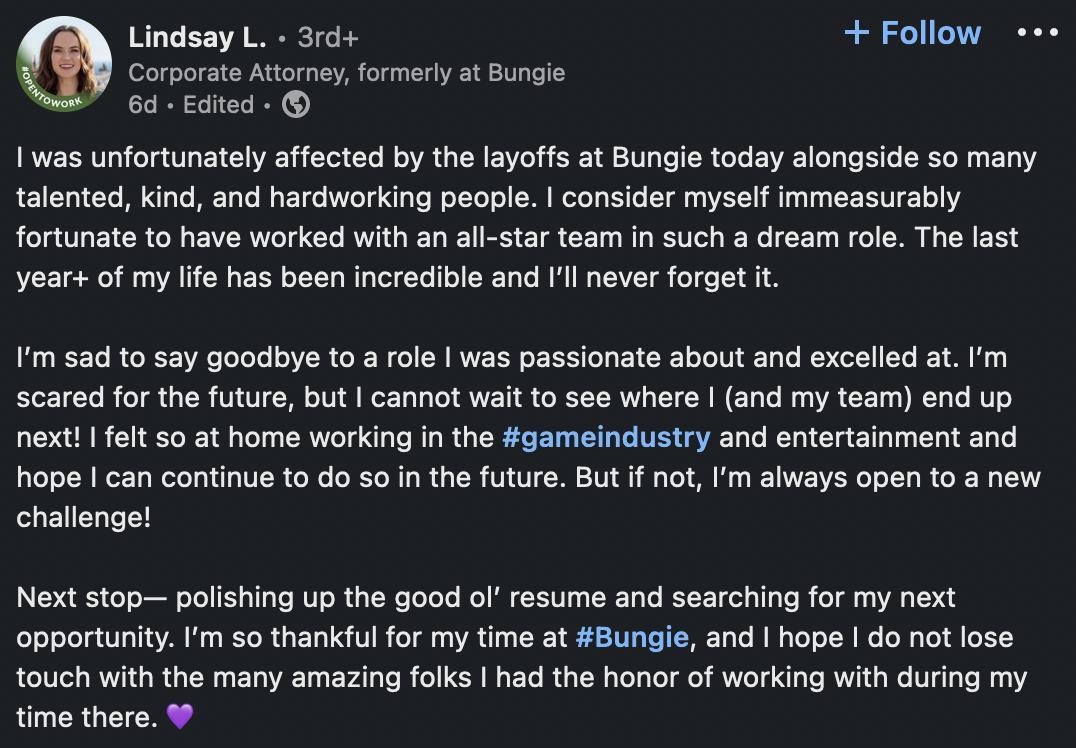Viewport: 1076px width, 748px height.
Task: Click the paragraph beginning "Next stop"
Action: 522,657
